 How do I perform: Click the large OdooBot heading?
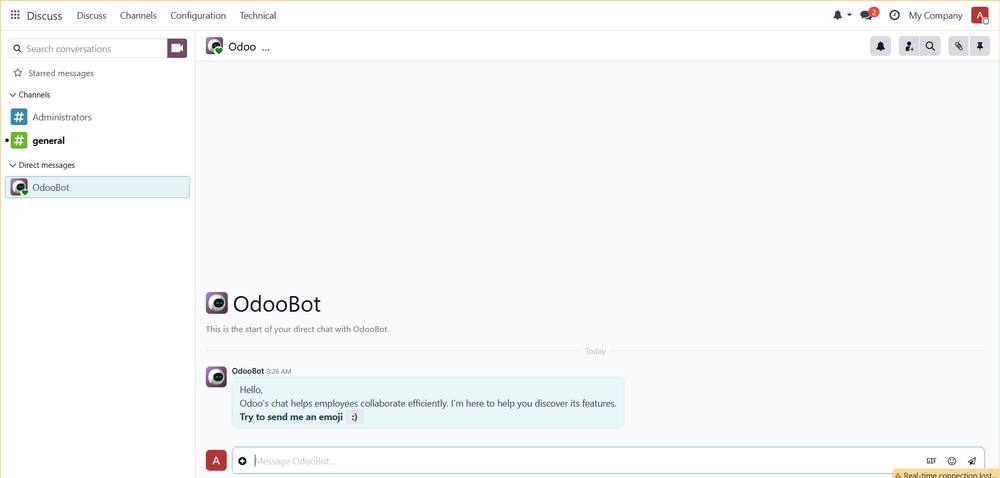pyautogui.click(x=277, y=304)
